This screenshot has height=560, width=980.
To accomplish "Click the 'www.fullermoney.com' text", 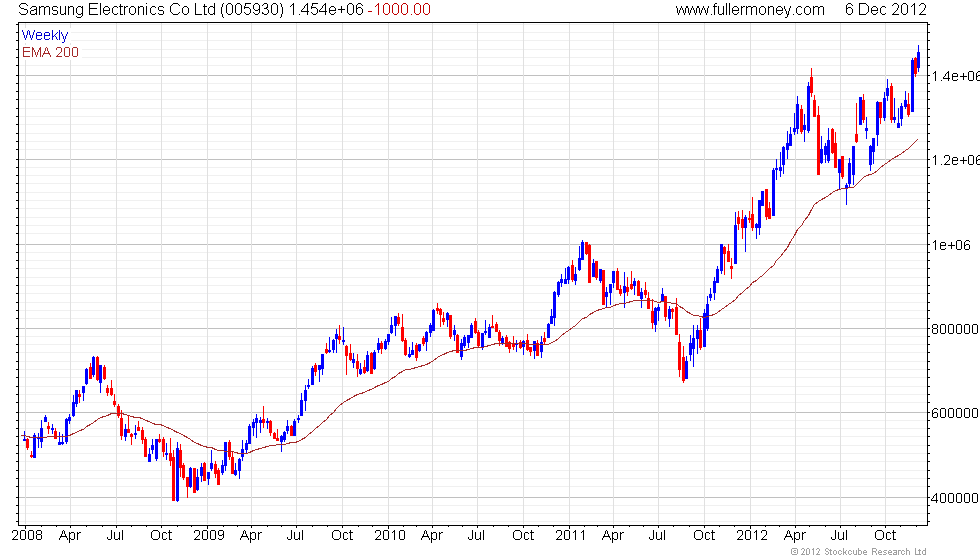I will [x=750, y=9].
